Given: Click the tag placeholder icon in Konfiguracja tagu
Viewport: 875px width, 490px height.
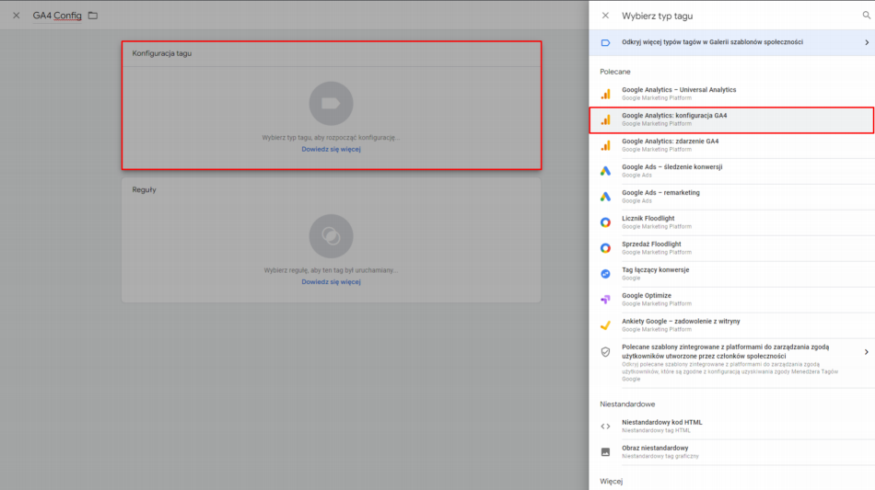Looking at the screenshot, I should point(331,103).
